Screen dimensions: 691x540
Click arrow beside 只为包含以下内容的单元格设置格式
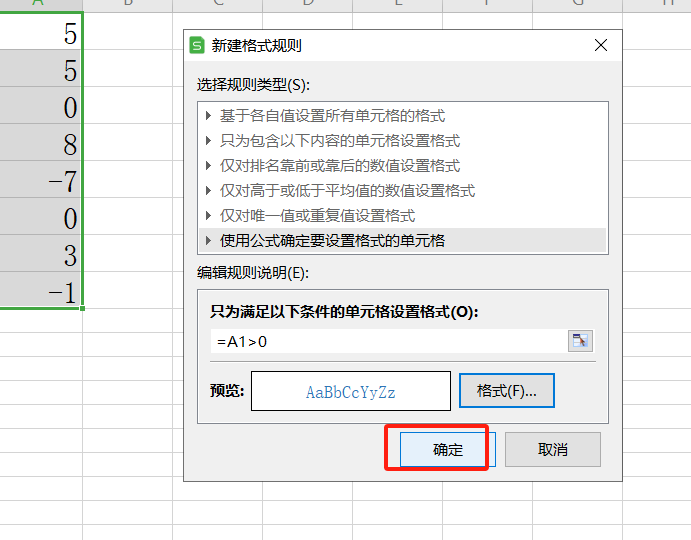coord(208,141)
